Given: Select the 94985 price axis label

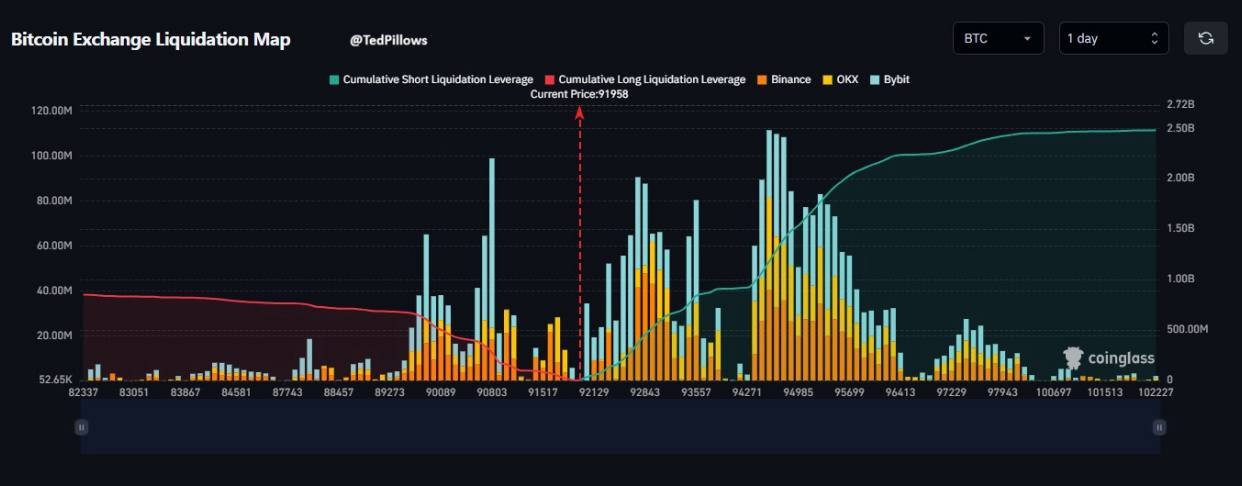Looking at the screenshot, I should (x=797, y=393).
